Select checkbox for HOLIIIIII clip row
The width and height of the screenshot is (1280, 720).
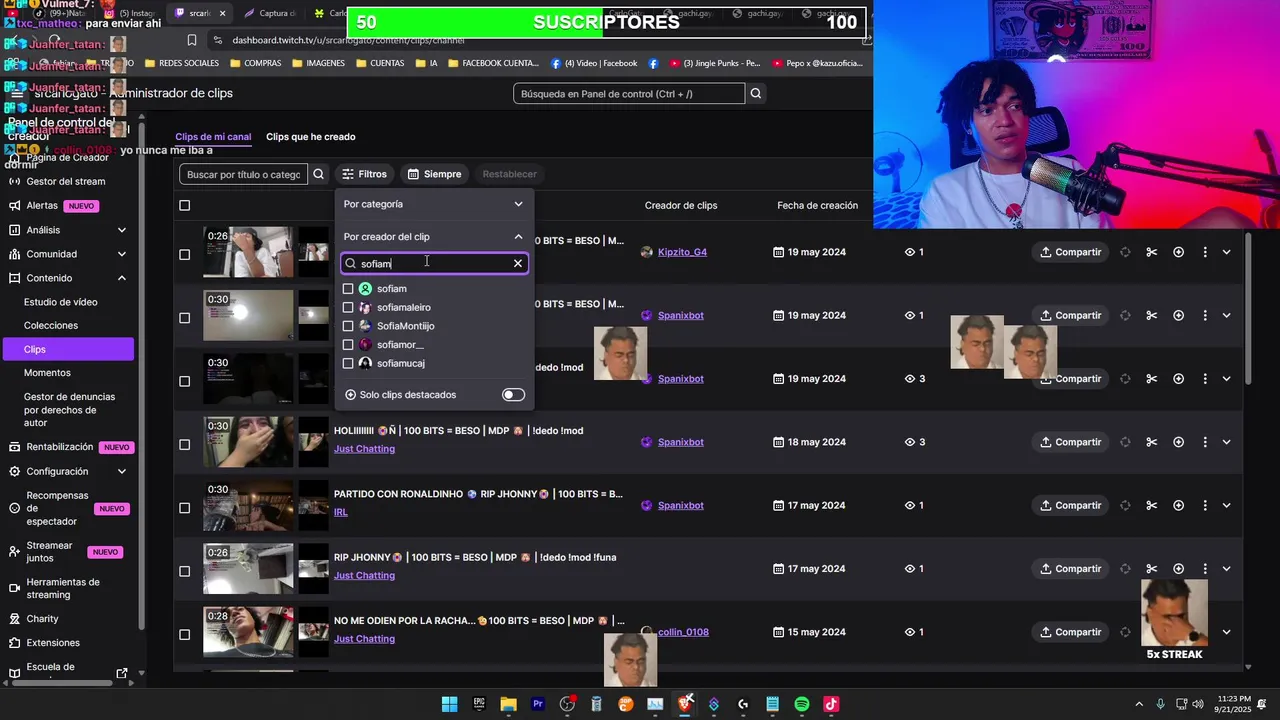click(x=184, y=444)
